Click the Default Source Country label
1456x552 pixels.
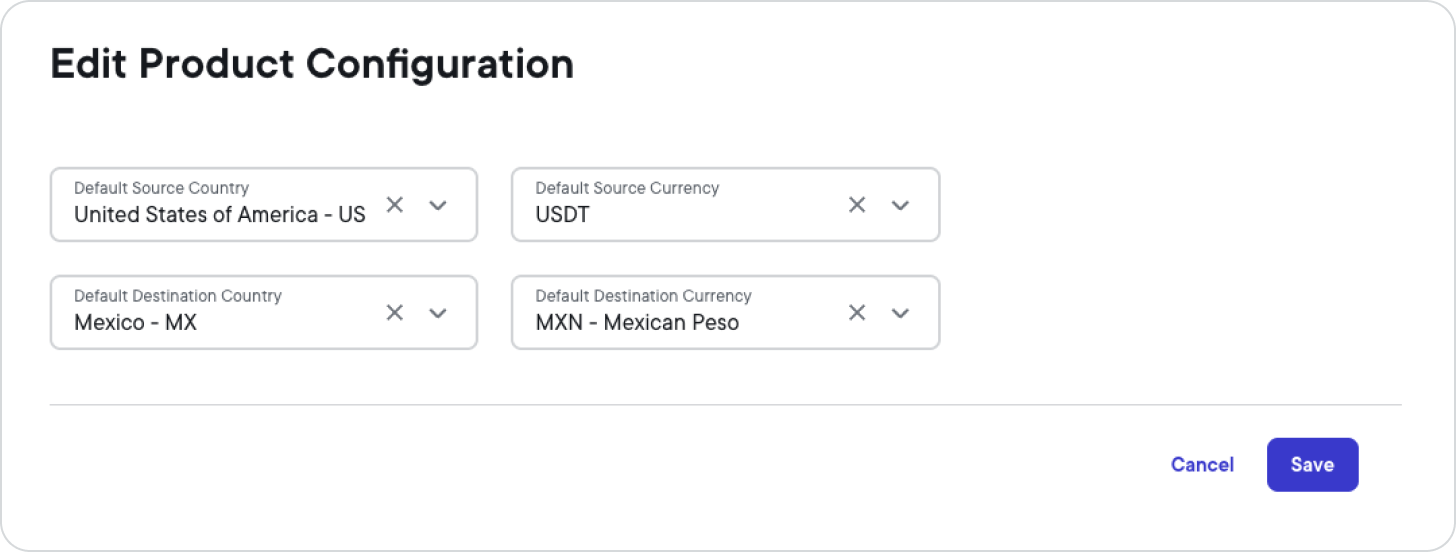pyautogui.click(x=161, y=188)
